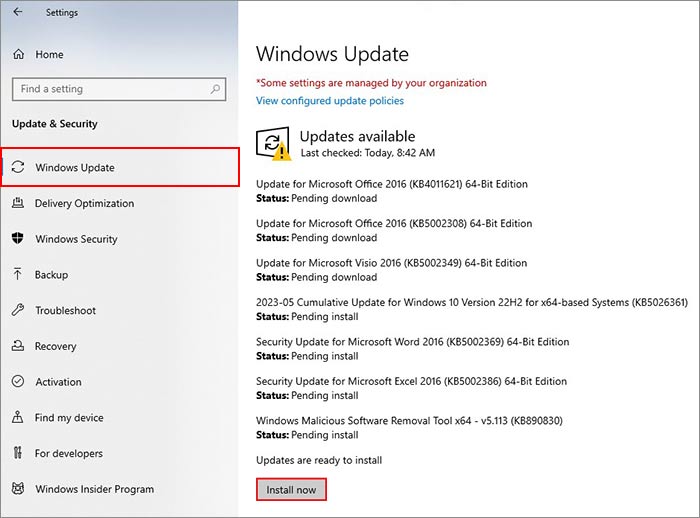This screenshot has width=700, height=518.
Task: Click the Office 2016 KB5002308 update entry
Action: point(394,230)
